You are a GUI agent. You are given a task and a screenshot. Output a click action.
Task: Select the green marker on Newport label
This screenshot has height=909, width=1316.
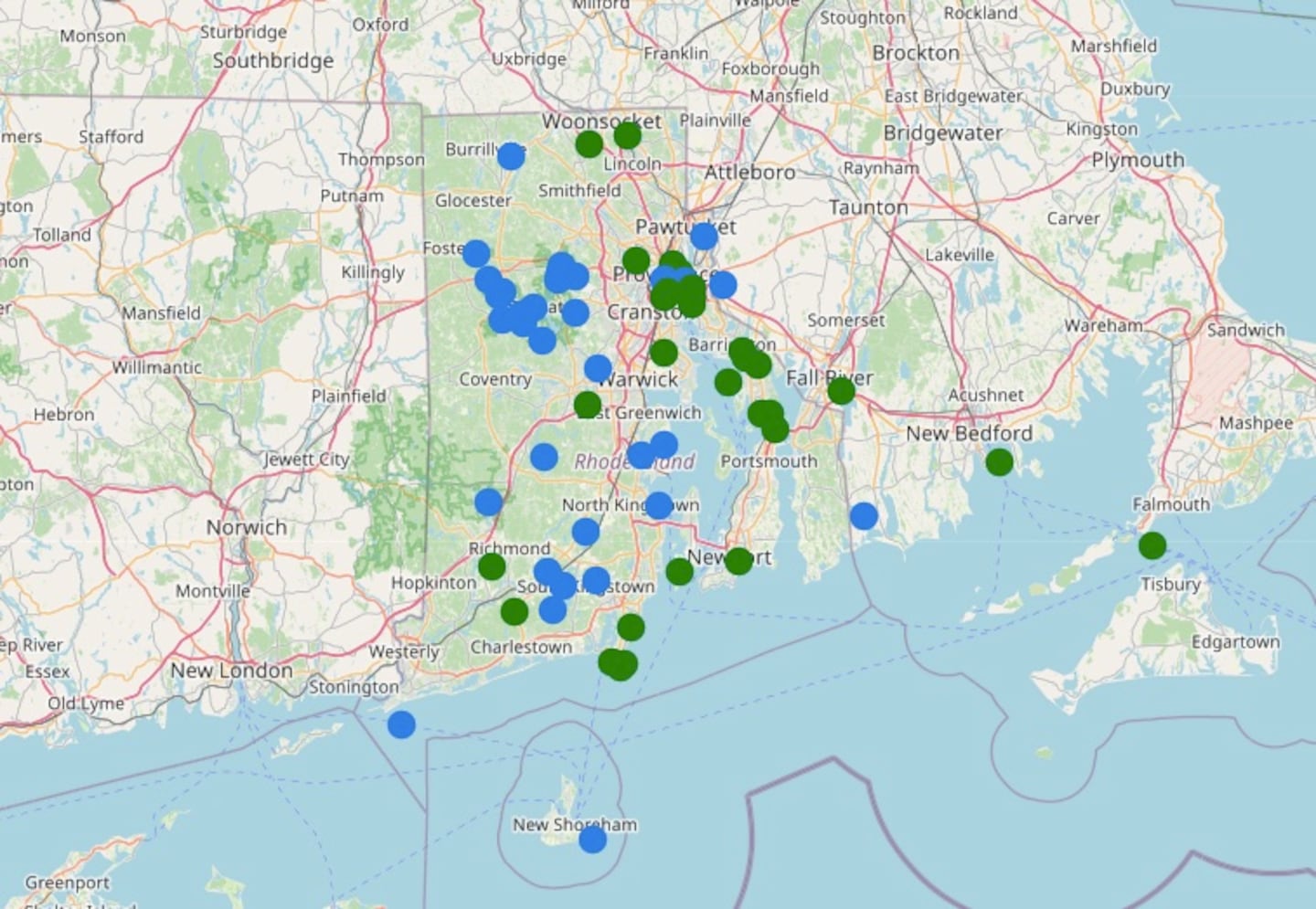pos(738,561)
